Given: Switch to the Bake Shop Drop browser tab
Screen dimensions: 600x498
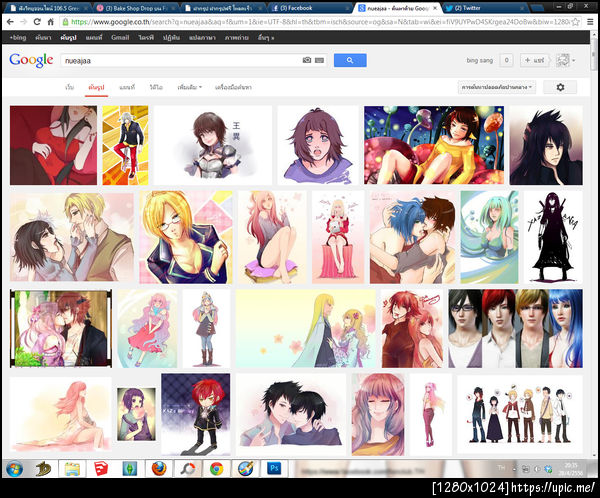Looking at the screenshot, I should [135, 8].
